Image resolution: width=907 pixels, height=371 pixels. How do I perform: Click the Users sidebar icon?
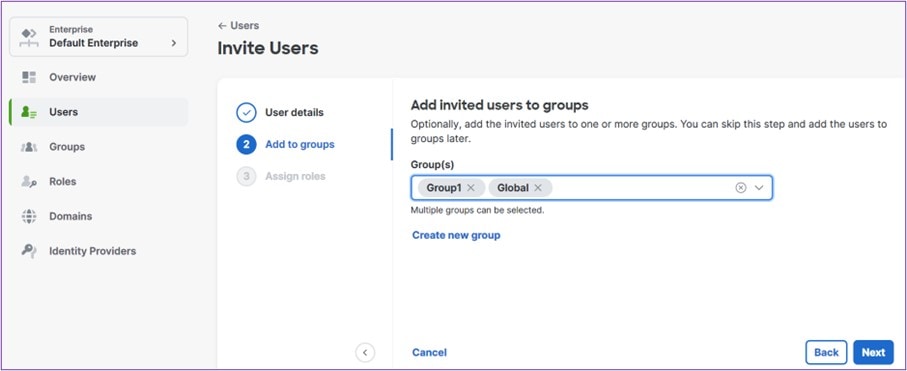click(x=29, y=112)
